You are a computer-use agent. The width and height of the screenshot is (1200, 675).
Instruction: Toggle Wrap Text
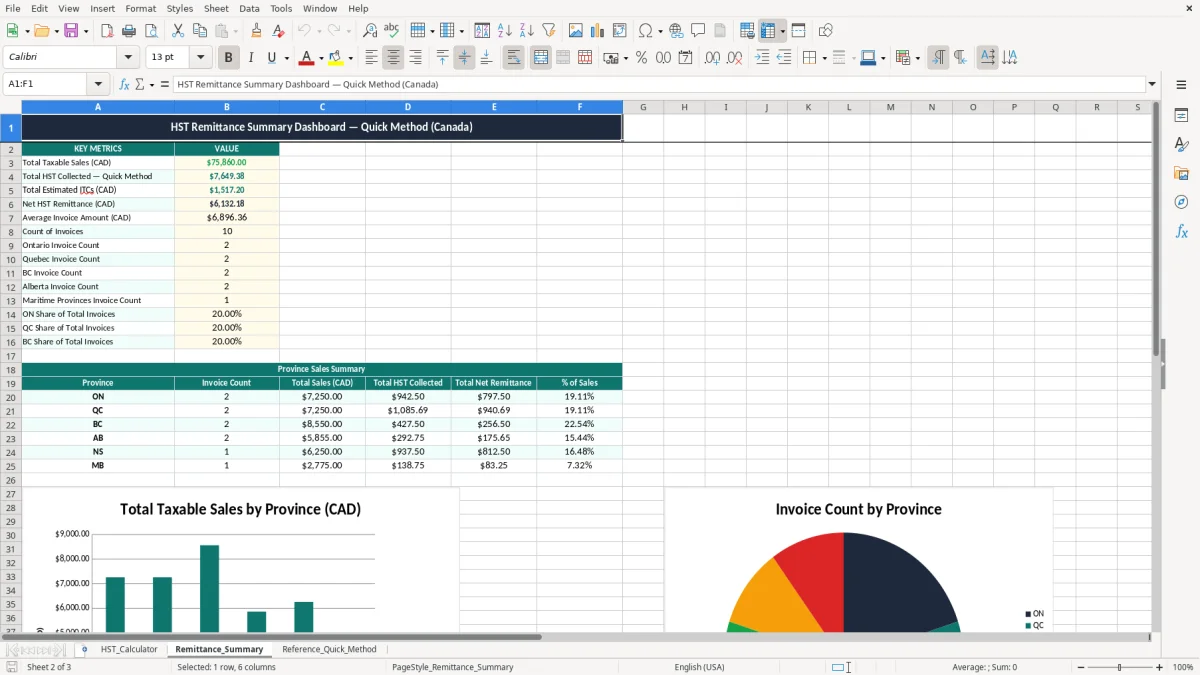tap(513, 58)
